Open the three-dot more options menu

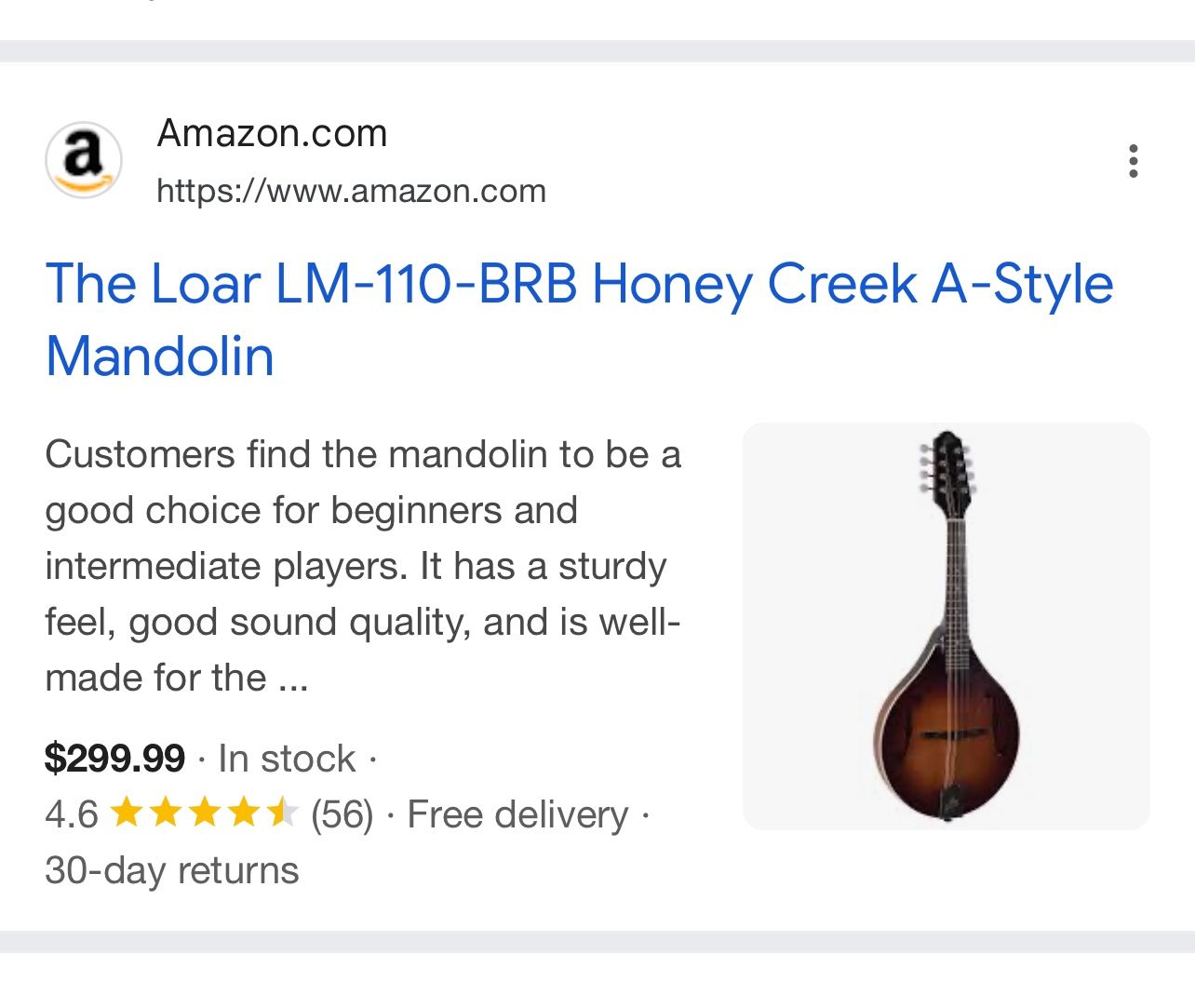[x=1133, y=161]
